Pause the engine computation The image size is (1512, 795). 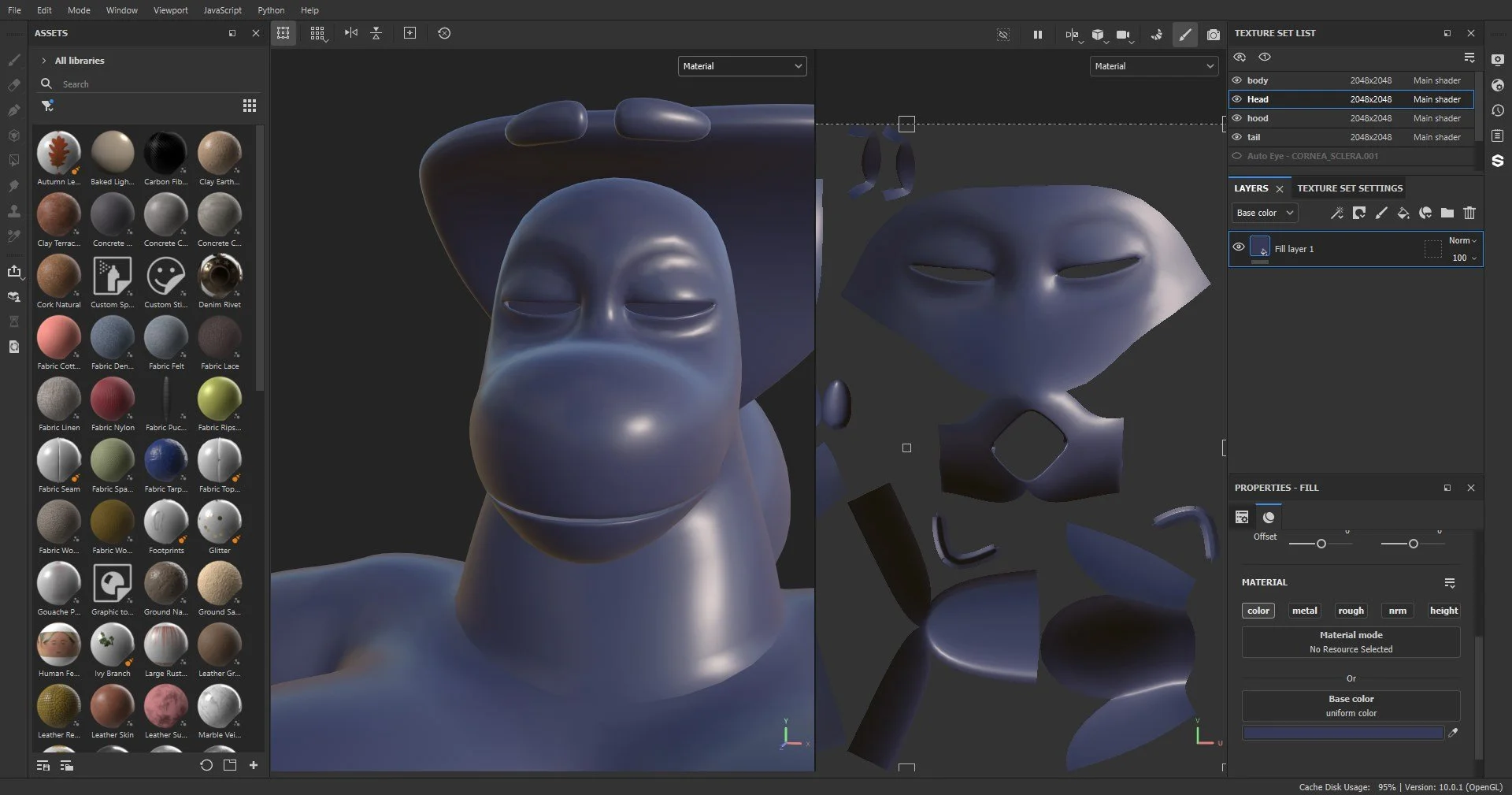coord(1038,35)
